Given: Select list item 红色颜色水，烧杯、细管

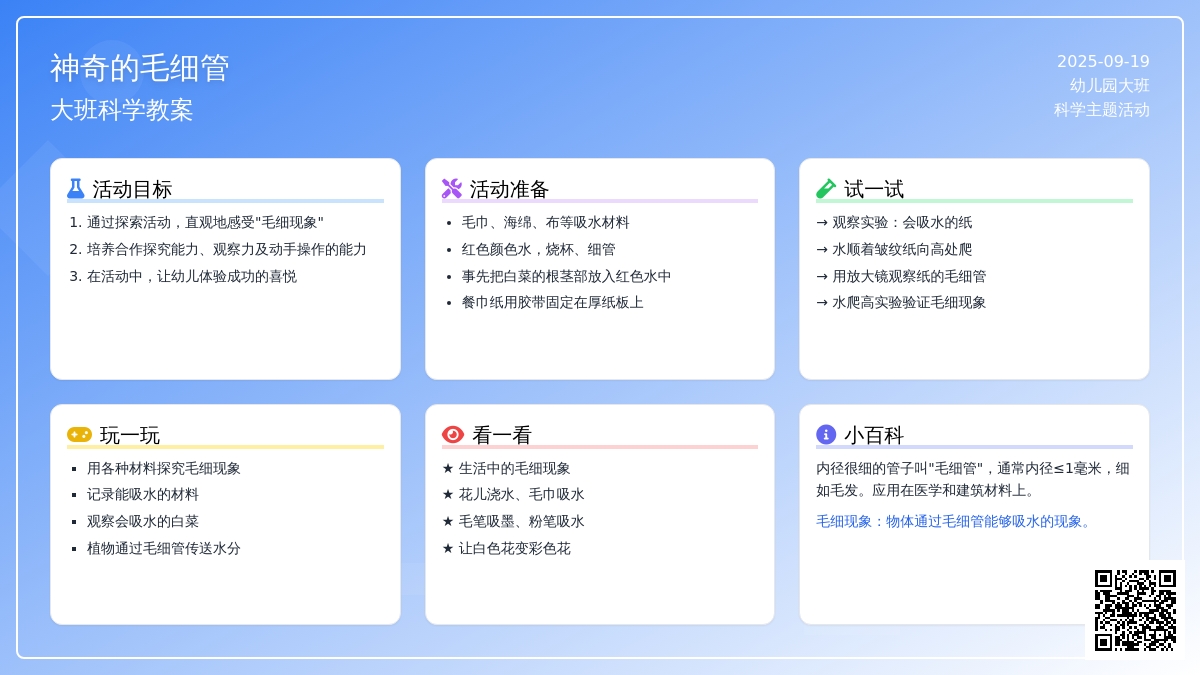Looking at the screenshot, I should 538,249.
